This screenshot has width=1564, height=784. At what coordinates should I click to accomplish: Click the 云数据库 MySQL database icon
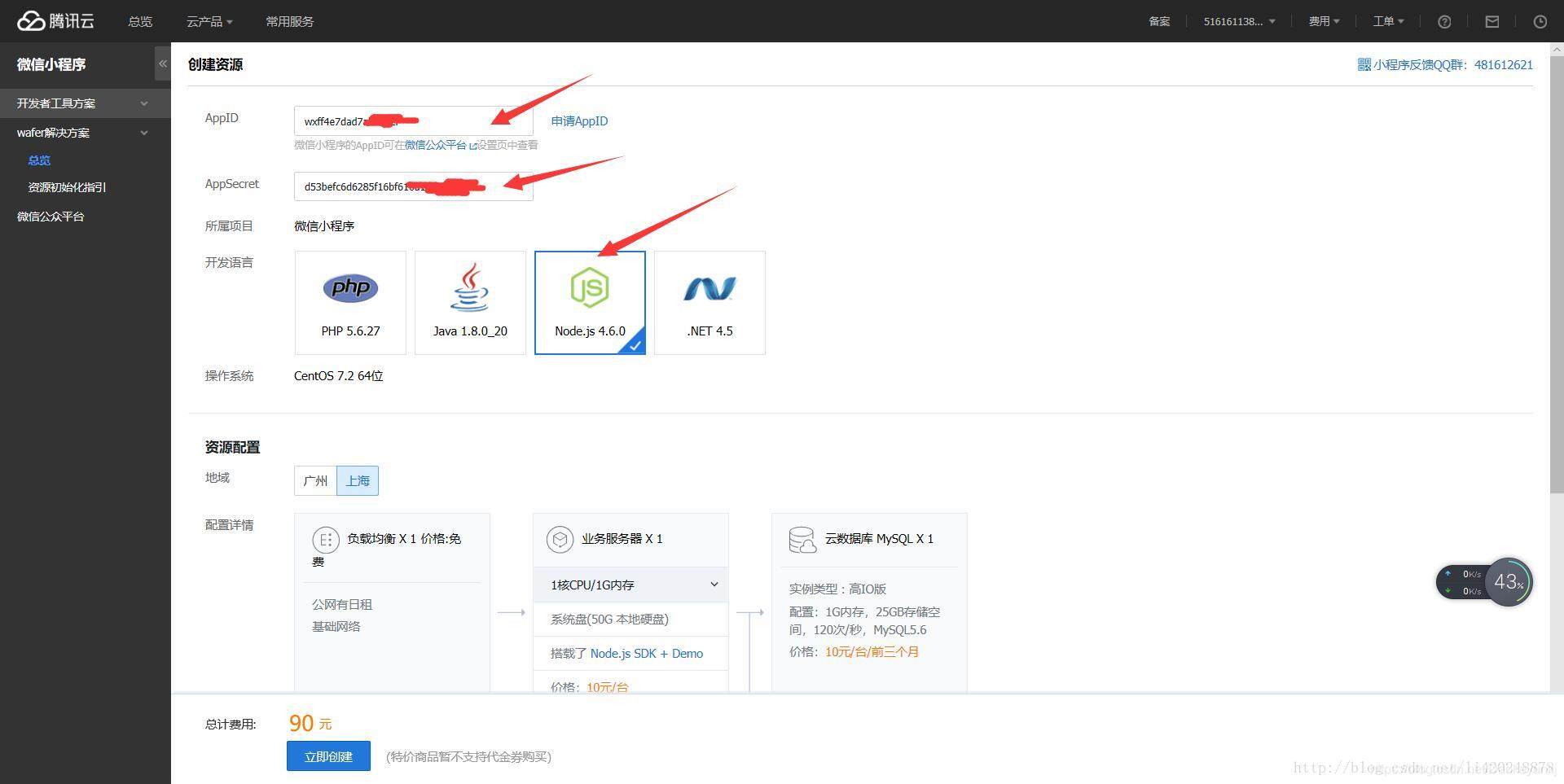coord(802,539)
